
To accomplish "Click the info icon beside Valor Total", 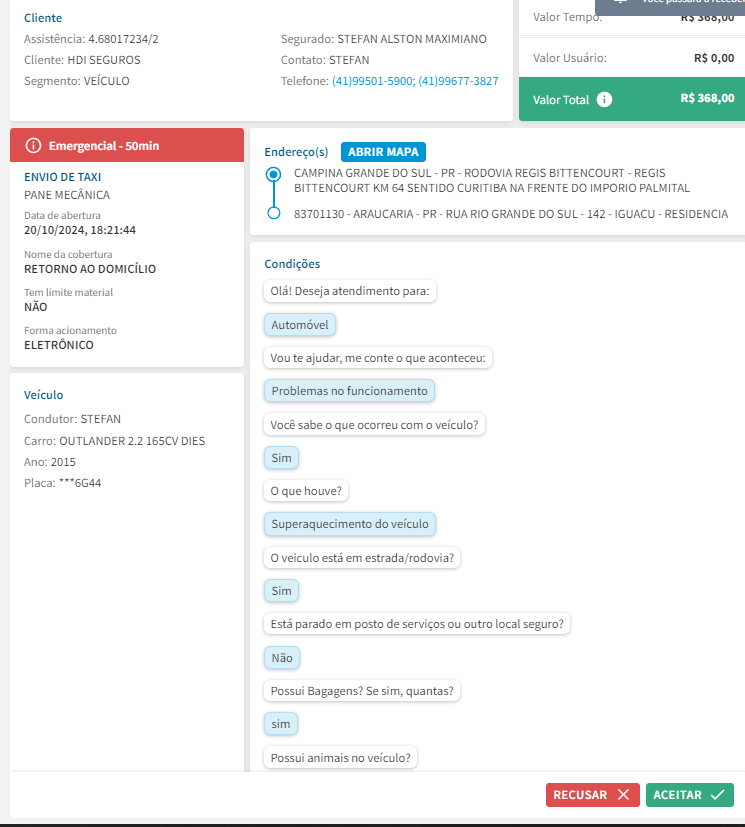I will 605,100.
